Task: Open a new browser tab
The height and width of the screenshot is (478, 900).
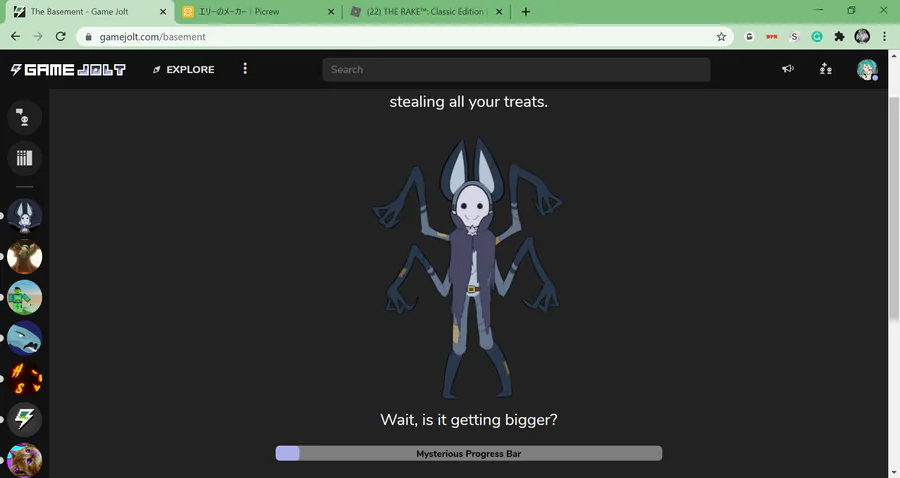Action: [526, 11]
